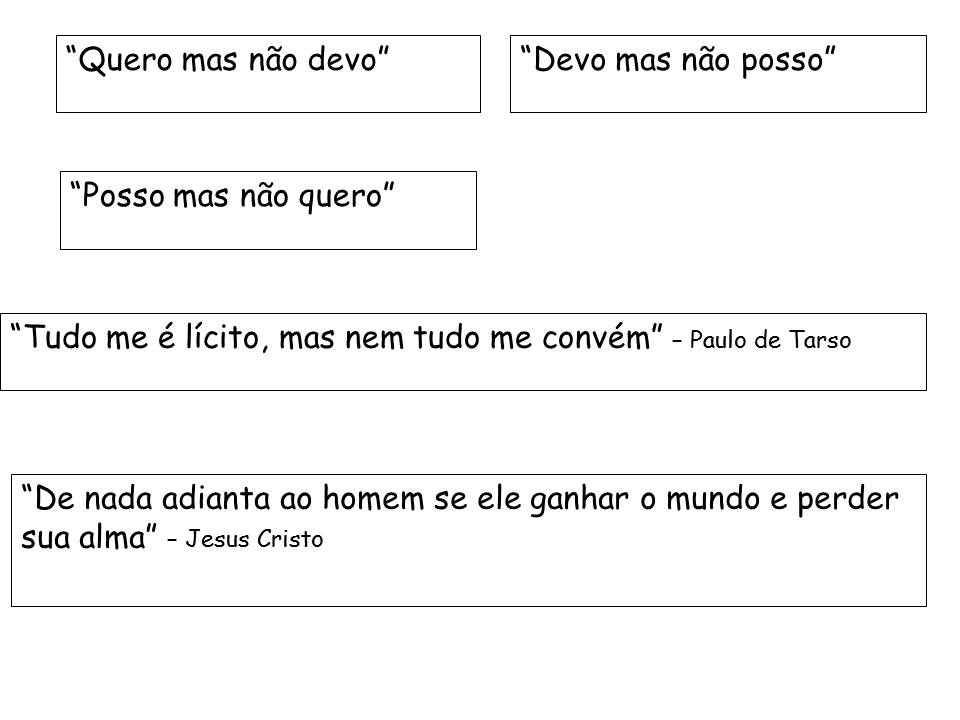This screenshot has height=720, width=960.
Task: Click the word "devo" ending the first quote
Action: point(342,60)
